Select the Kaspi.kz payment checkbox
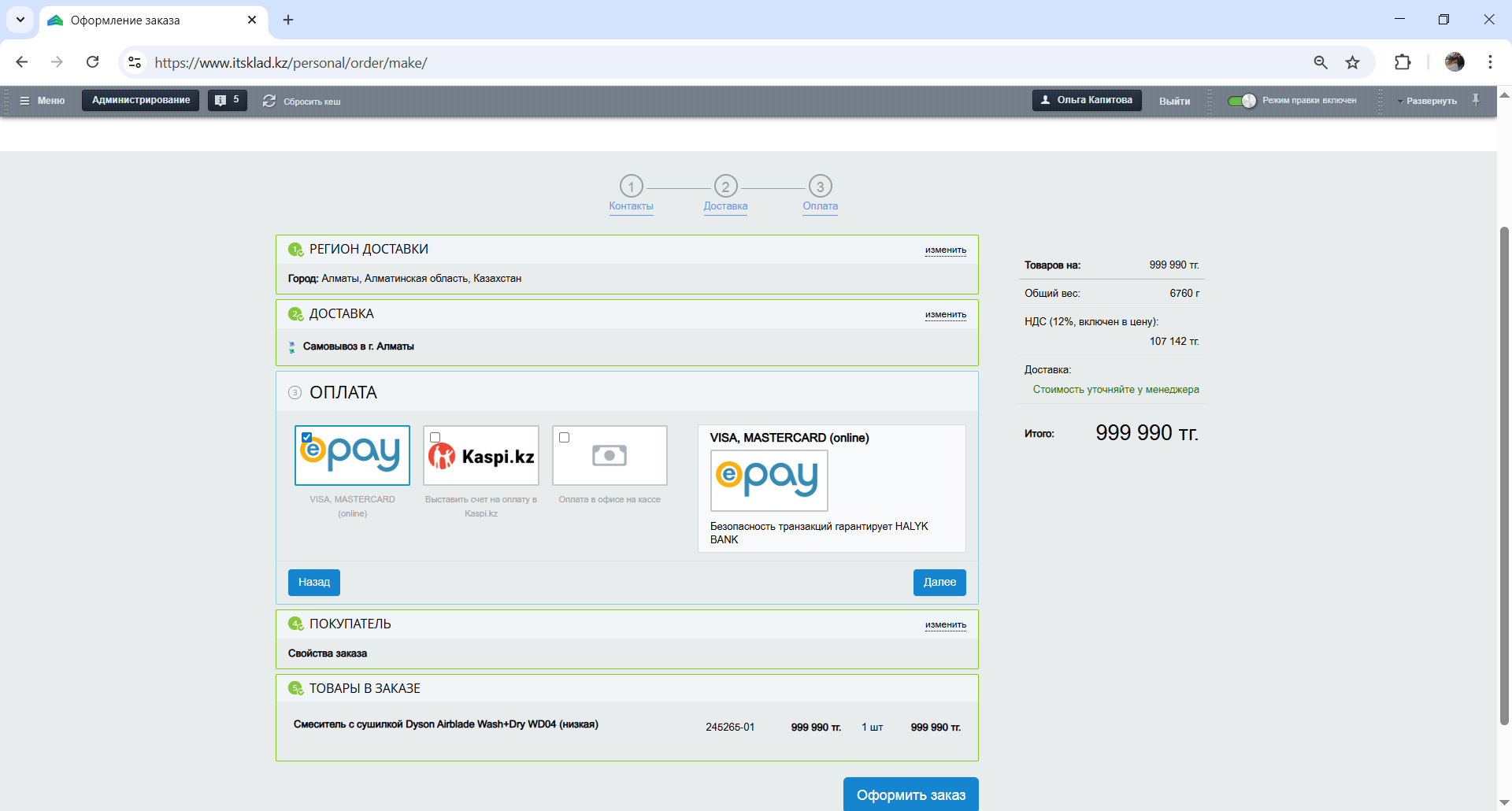1512x811 pixels. (435, 438)
